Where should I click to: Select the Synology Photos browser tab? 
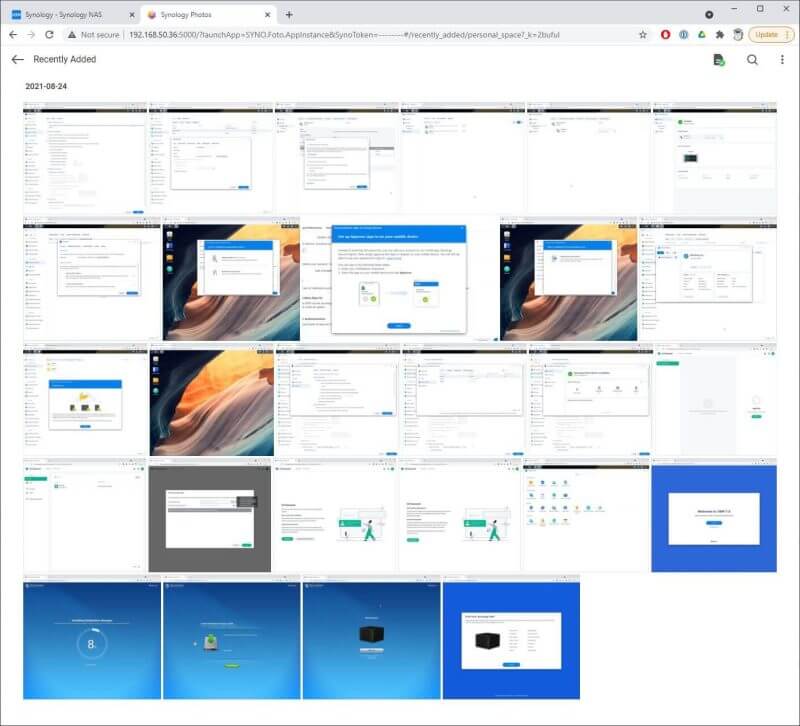pos(200,14)
